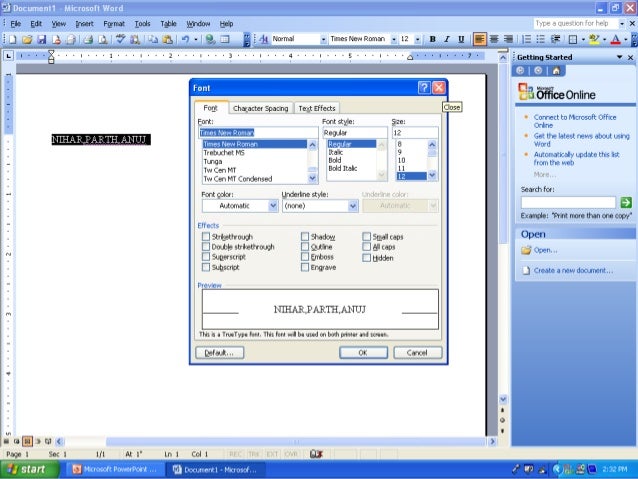Open the Highlight color dropdown arrow
The height and width of the screenshot is (479, 638).
click(604, 39)
